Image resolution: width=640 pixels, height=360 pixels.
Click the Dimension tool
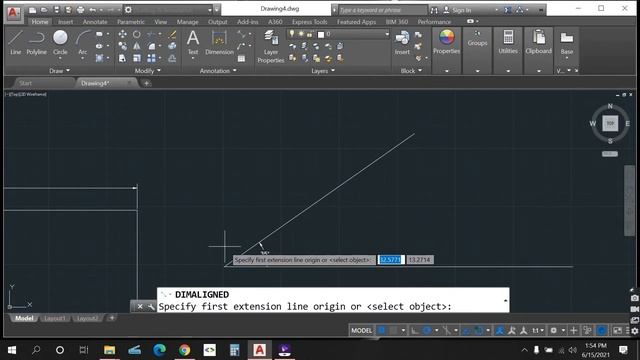point(219,42)
